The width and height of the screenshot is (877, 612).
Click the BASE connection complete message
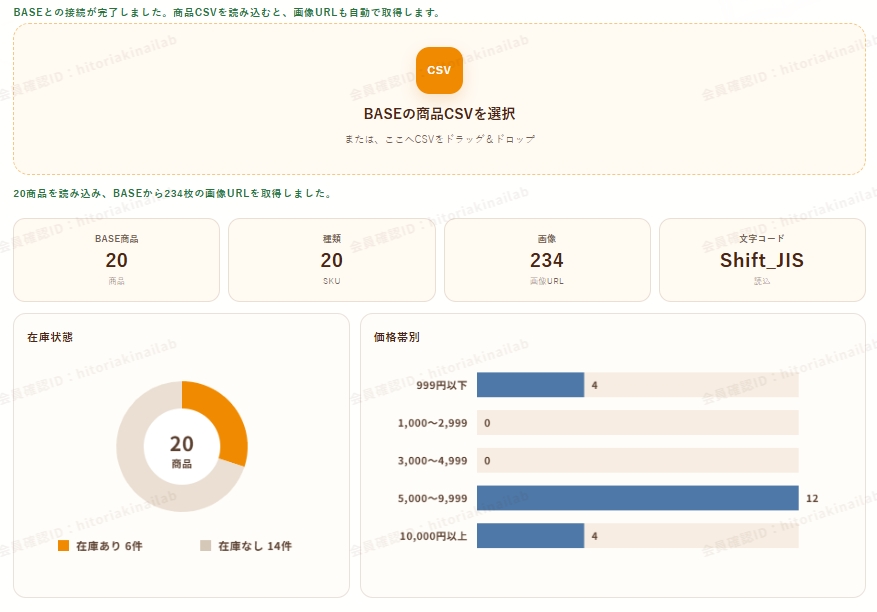[x=228, y=12]
